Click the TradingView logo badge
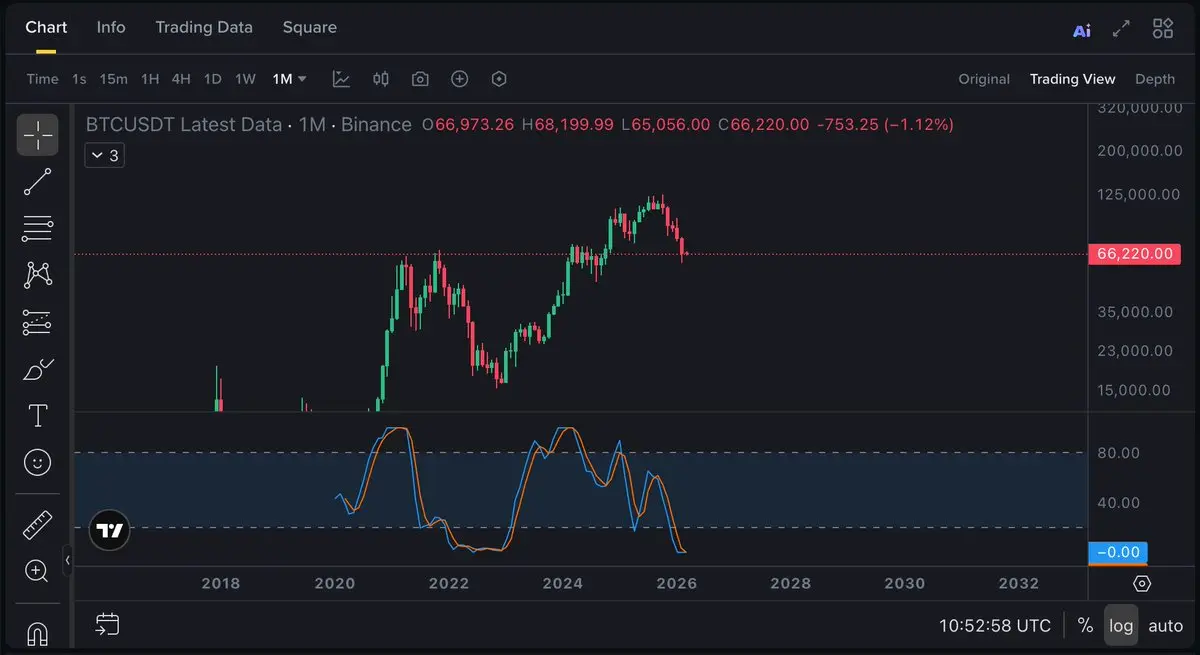The image size is (1200, 655). click(x=109, y=530)
